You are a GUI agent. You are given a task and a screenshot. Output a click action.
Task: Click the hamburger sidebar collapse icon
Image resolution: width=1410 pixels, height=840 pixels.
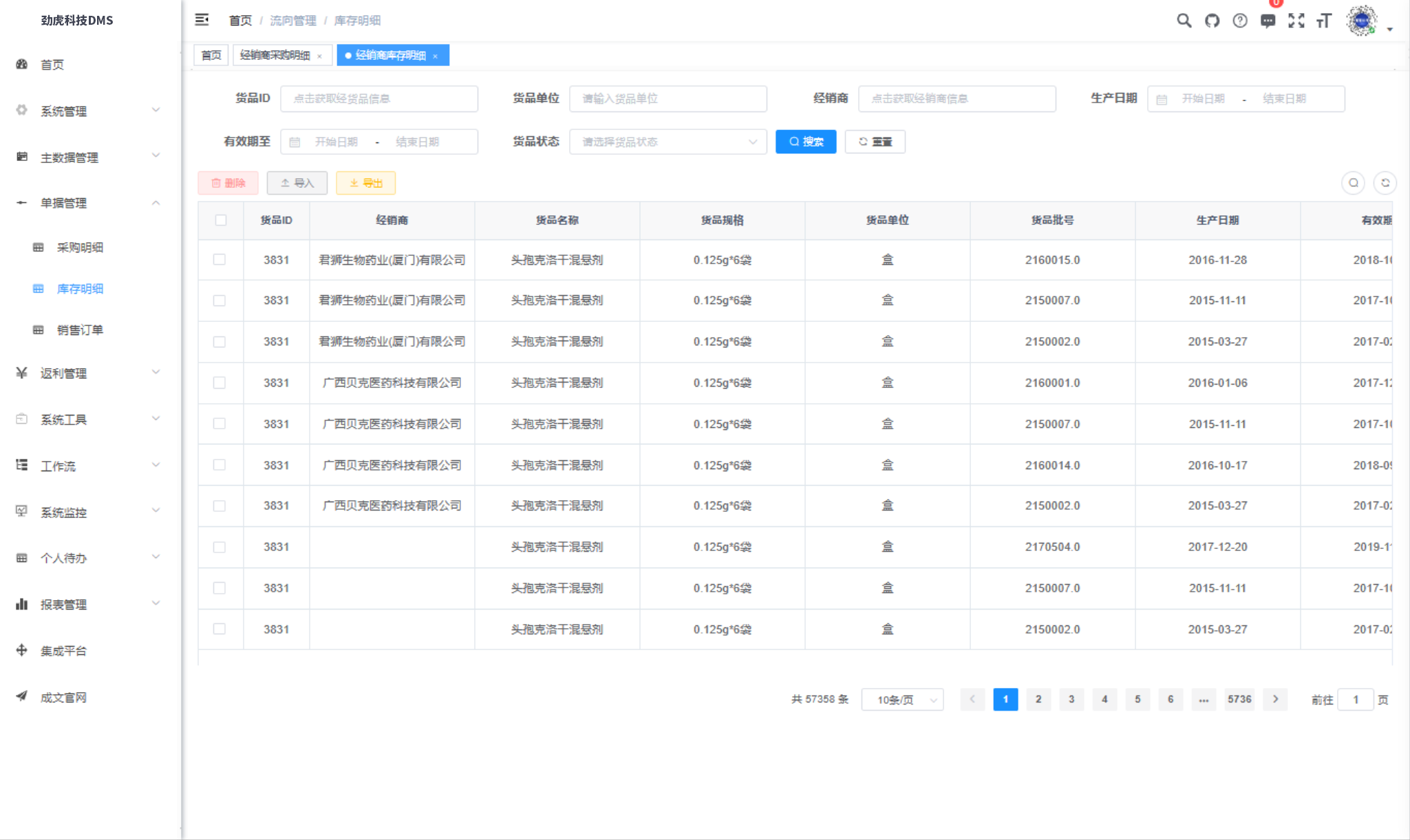[x=202, y=20]
